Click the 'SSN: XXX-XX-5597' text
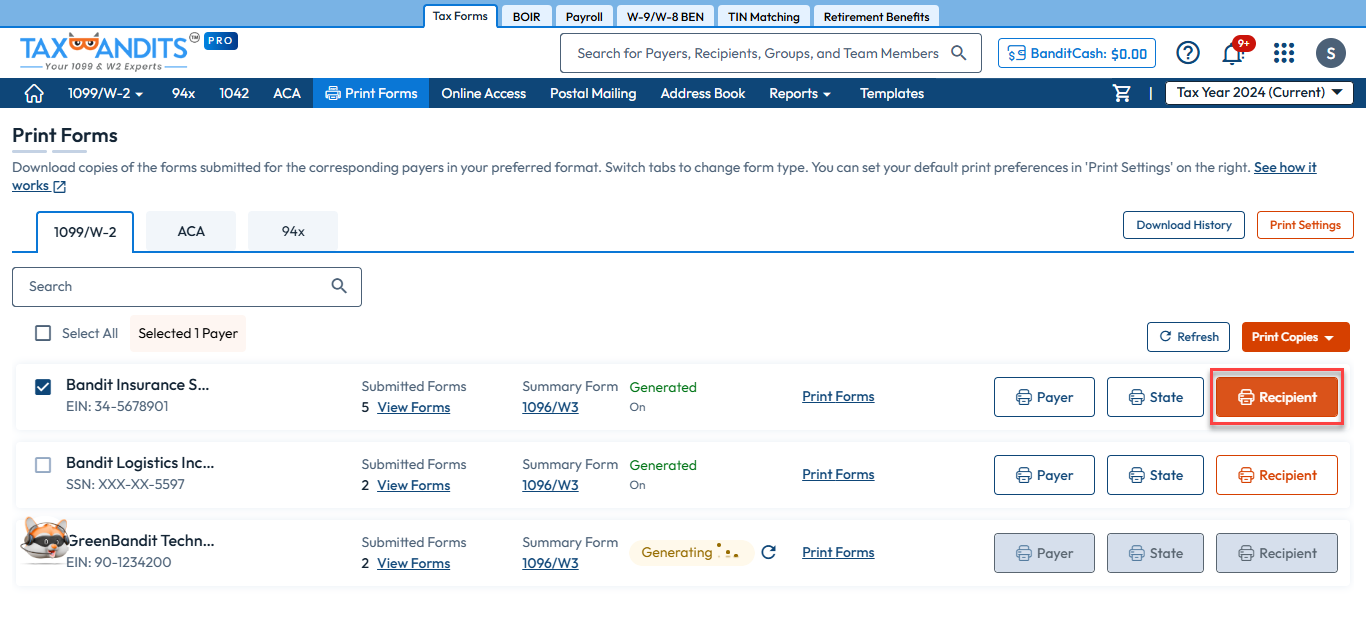This screenshot has width=1366, height=641. [125, 485]
